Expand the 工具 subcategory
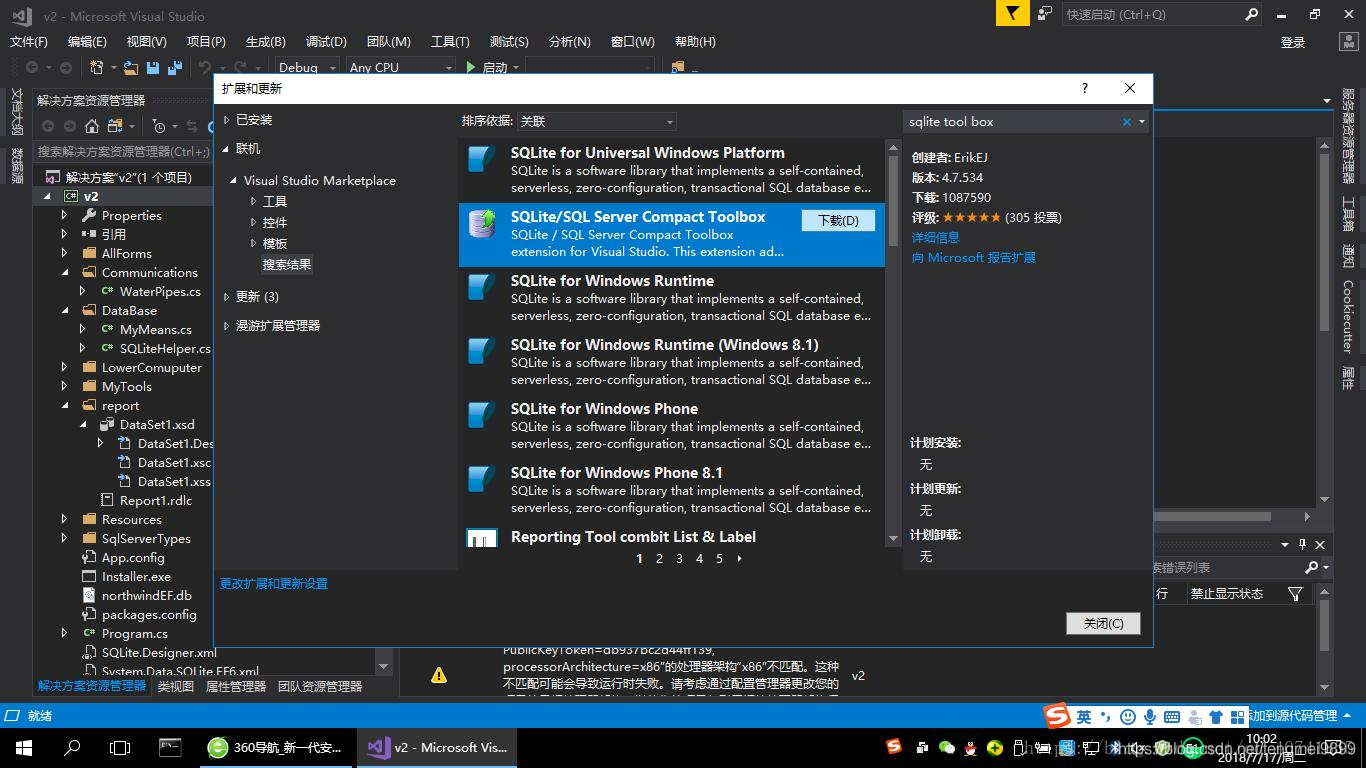Image resolution: width=1366 pixels, height=768 pixels. click(x=254, y=202)
